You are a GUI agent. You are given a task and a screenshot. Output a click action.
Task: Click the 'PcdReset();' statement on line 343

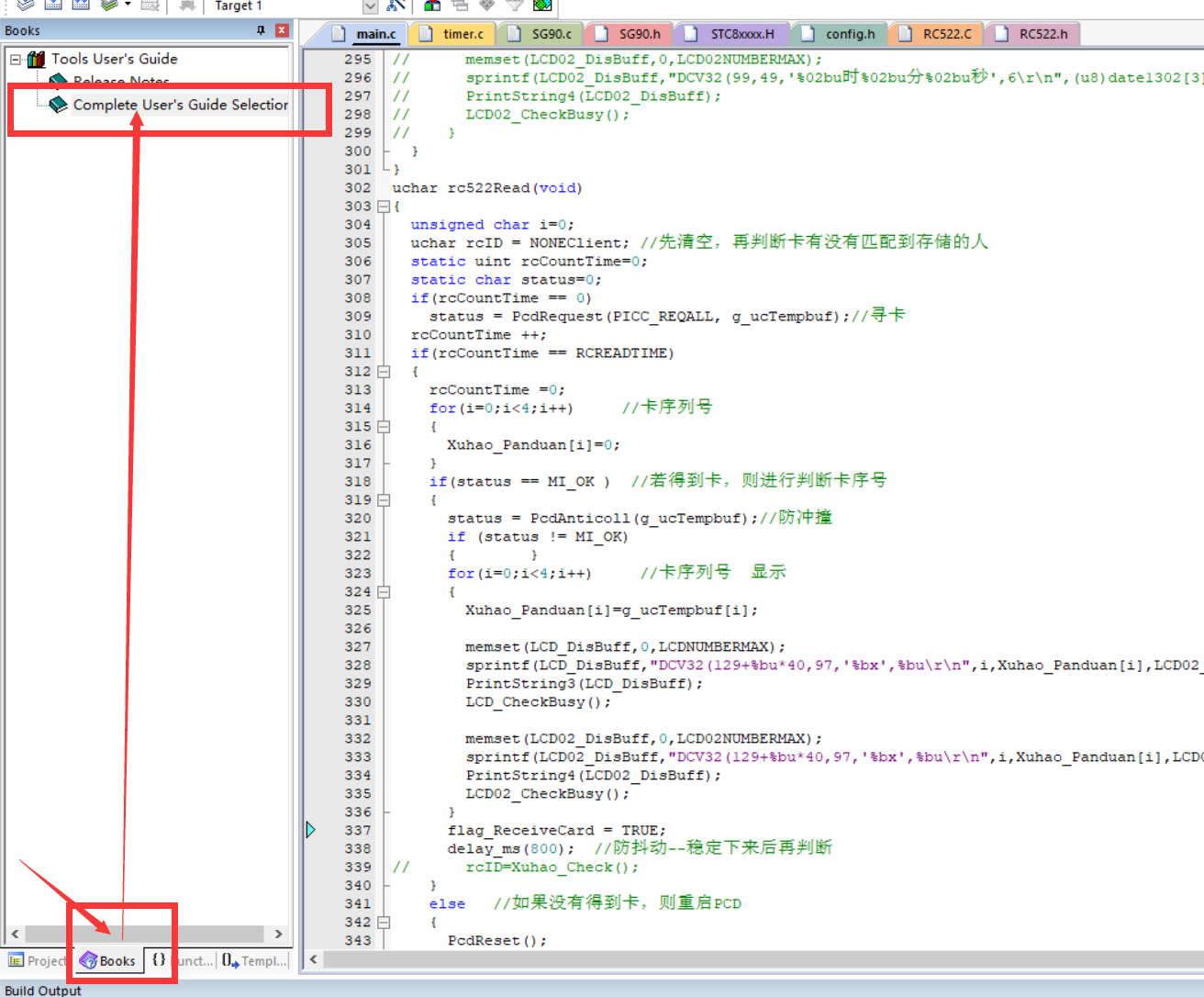click(496, 941)
